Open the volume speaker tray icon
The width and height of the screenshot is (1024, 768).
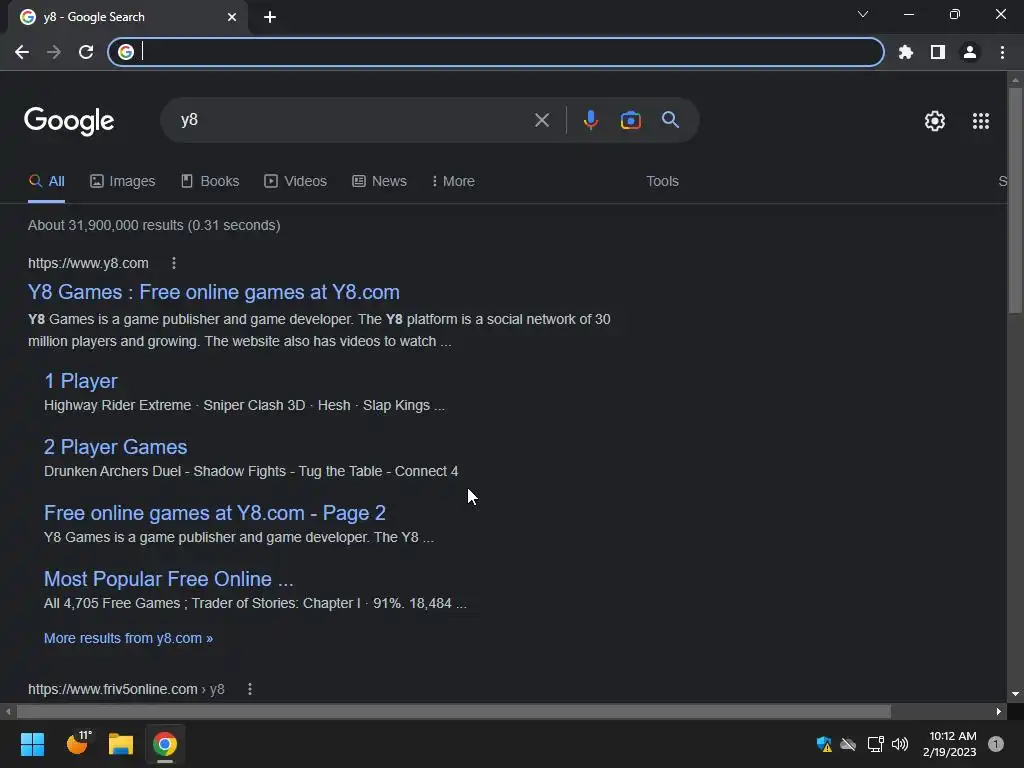pyautogui.click(x=900, y=744)
